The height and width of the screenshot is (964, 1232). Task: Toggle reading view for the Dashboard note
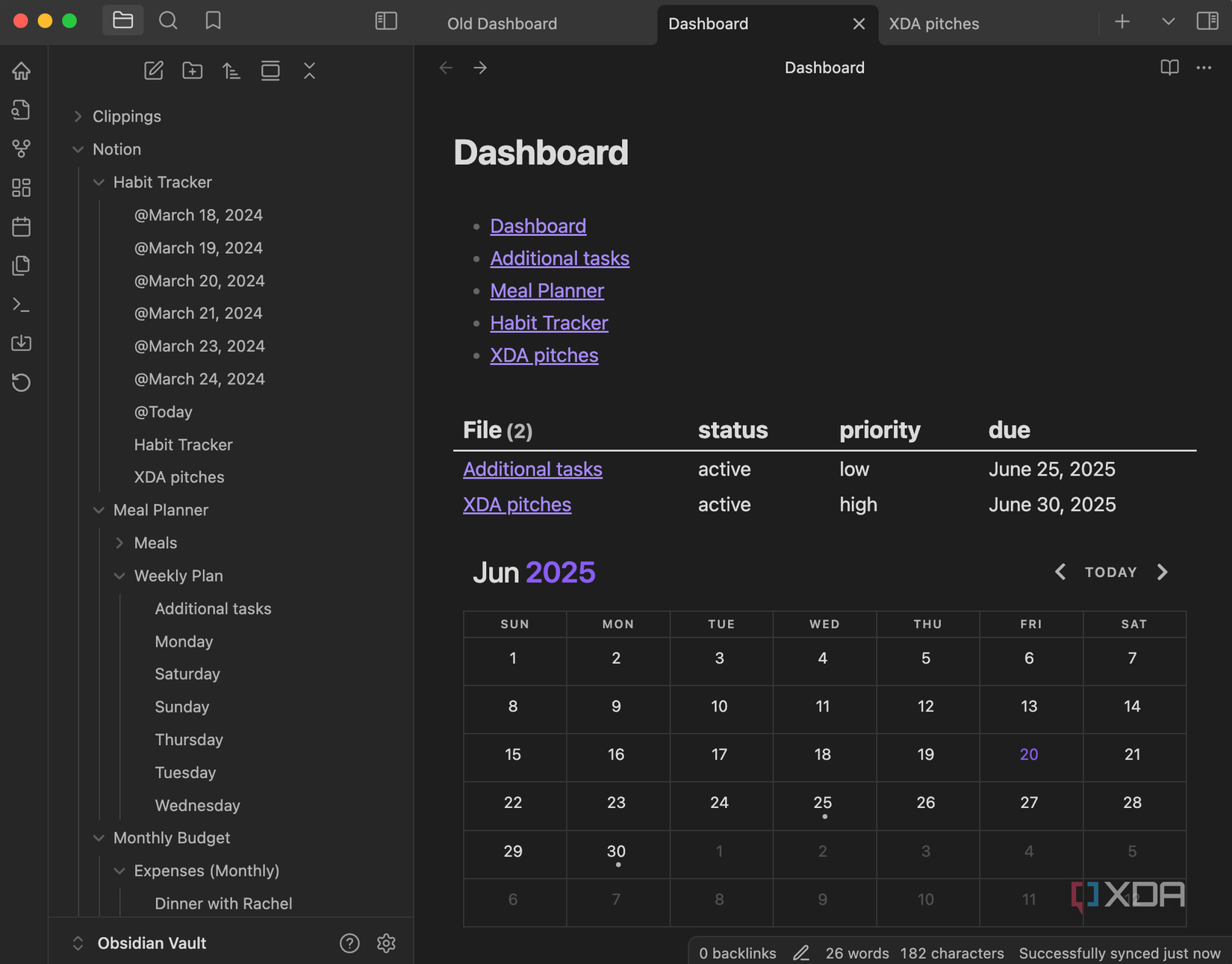coord(1169,67)
